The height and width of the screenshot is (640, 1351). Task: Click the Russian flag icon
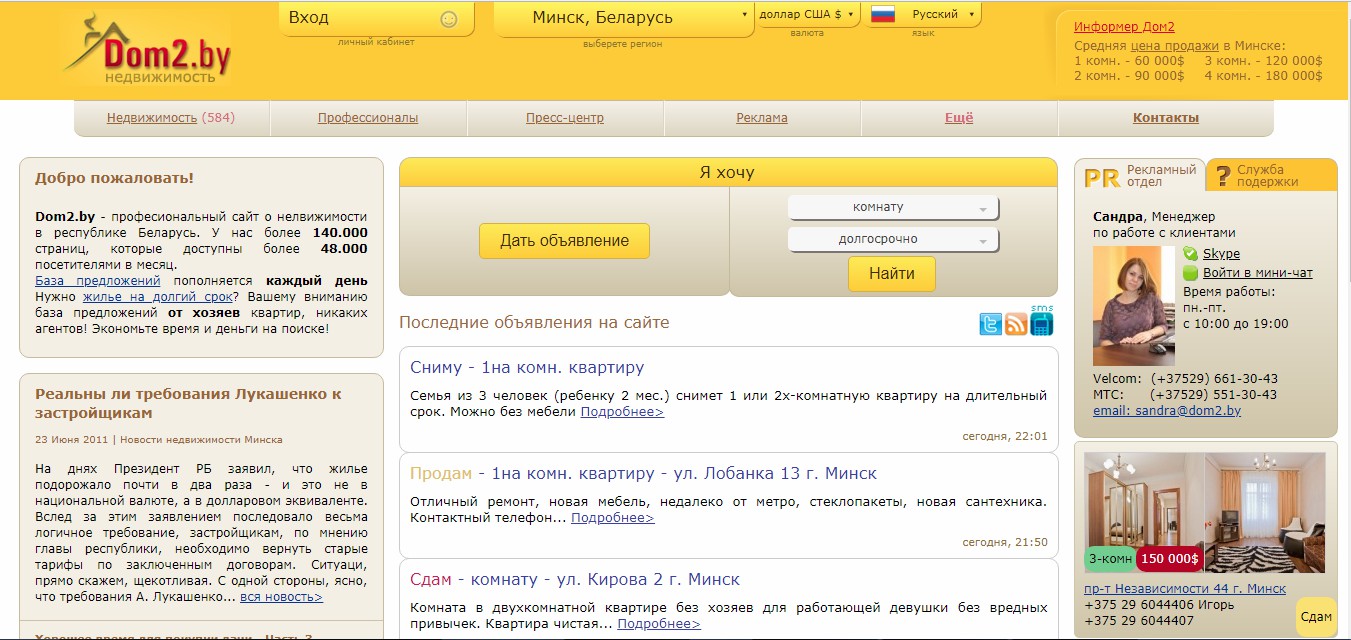pyautogui.click(x=883, y=14)
